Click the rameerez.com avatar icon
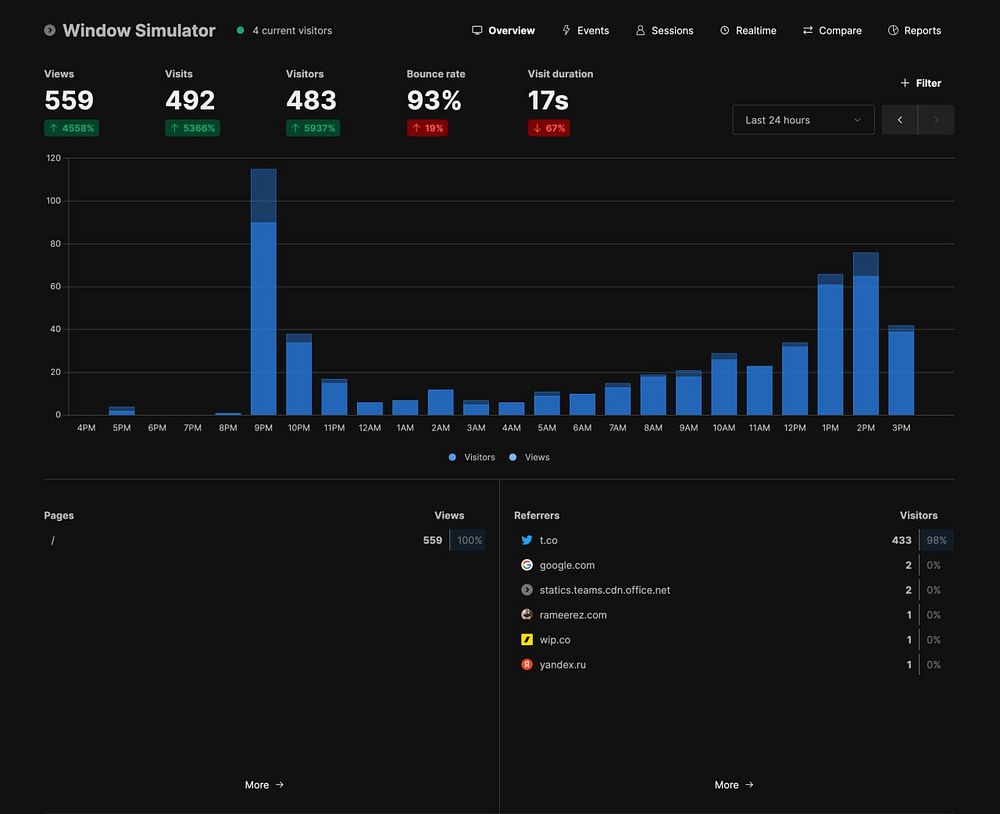The image size is (1000, 814). tap(527, 615)
